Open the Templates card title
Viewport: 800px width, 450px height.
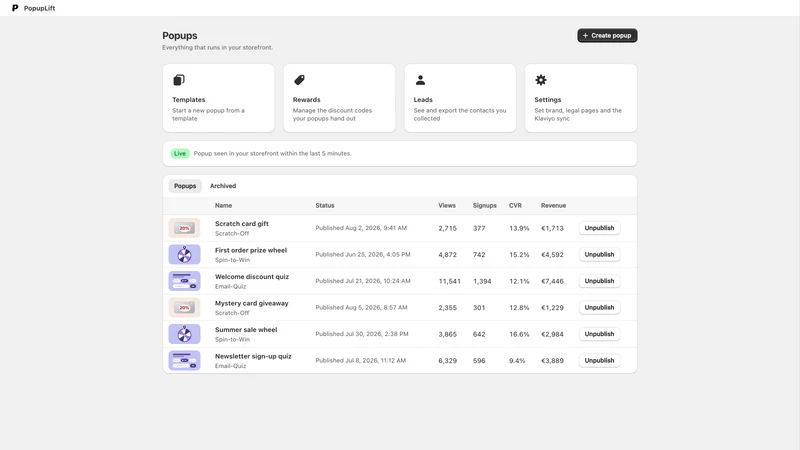click(188, 100)
